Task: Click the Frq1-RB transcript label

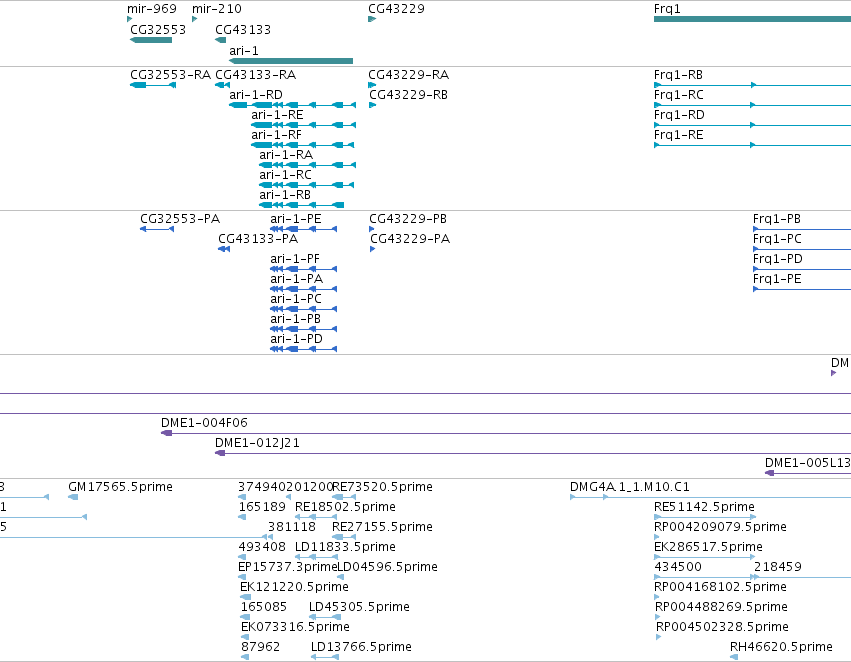Action: 678,75
